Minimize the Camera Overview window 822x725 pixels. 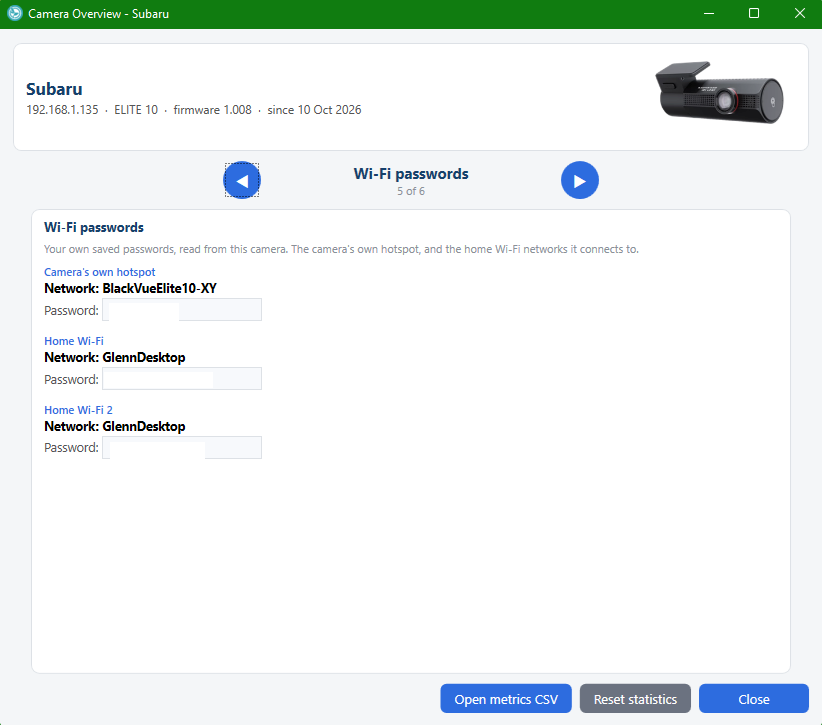click(709, 14)
